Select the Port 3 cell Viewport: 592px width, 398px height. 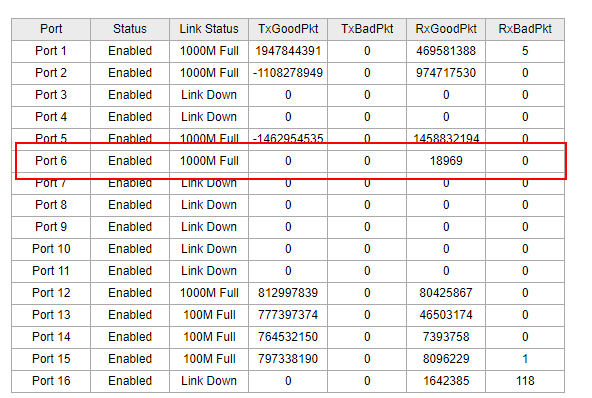click(51, 95)
